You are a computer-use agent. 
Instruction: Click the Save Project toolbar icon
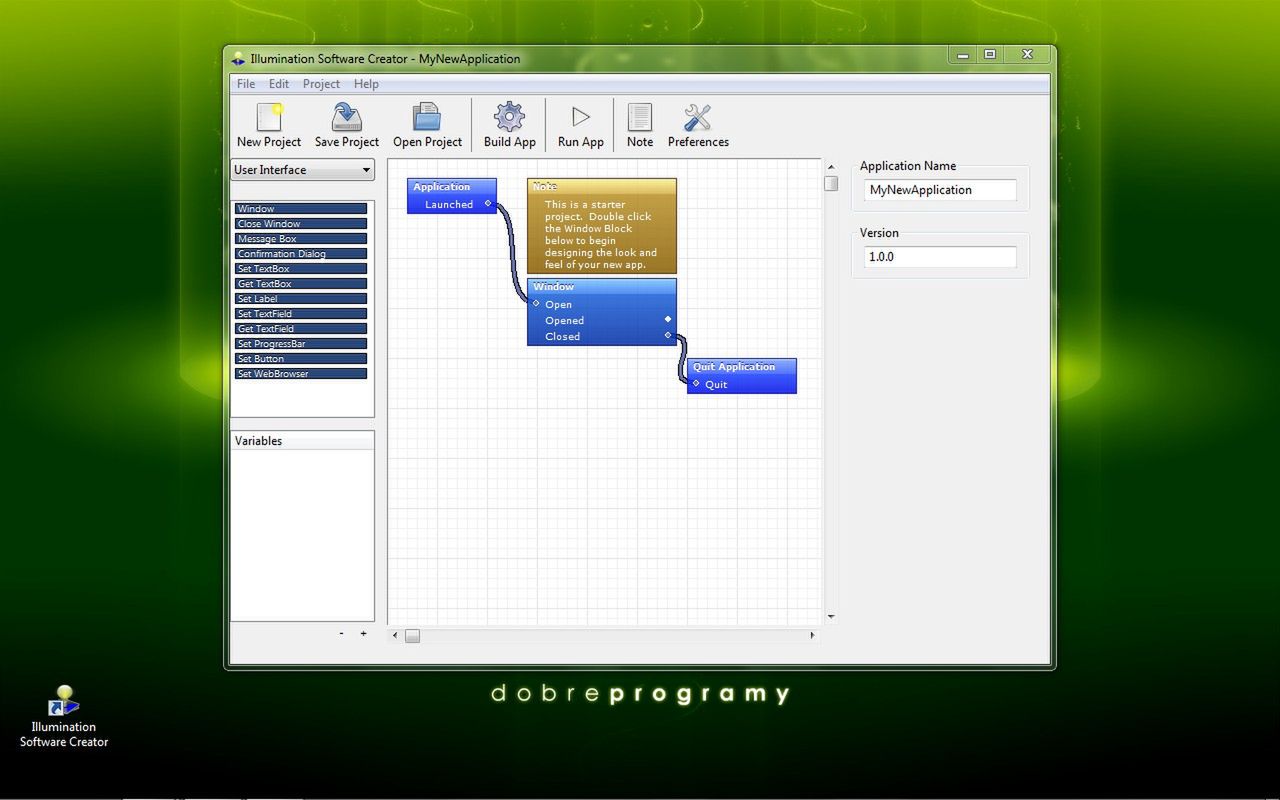tap(347, 117)
